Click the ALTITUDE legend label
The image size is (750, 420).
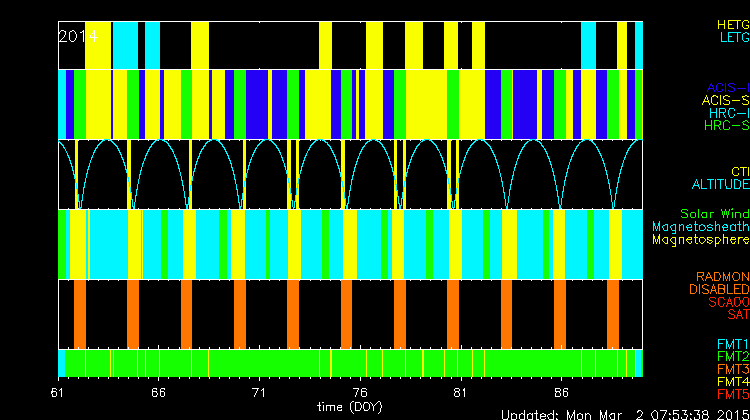click(719, 185)
